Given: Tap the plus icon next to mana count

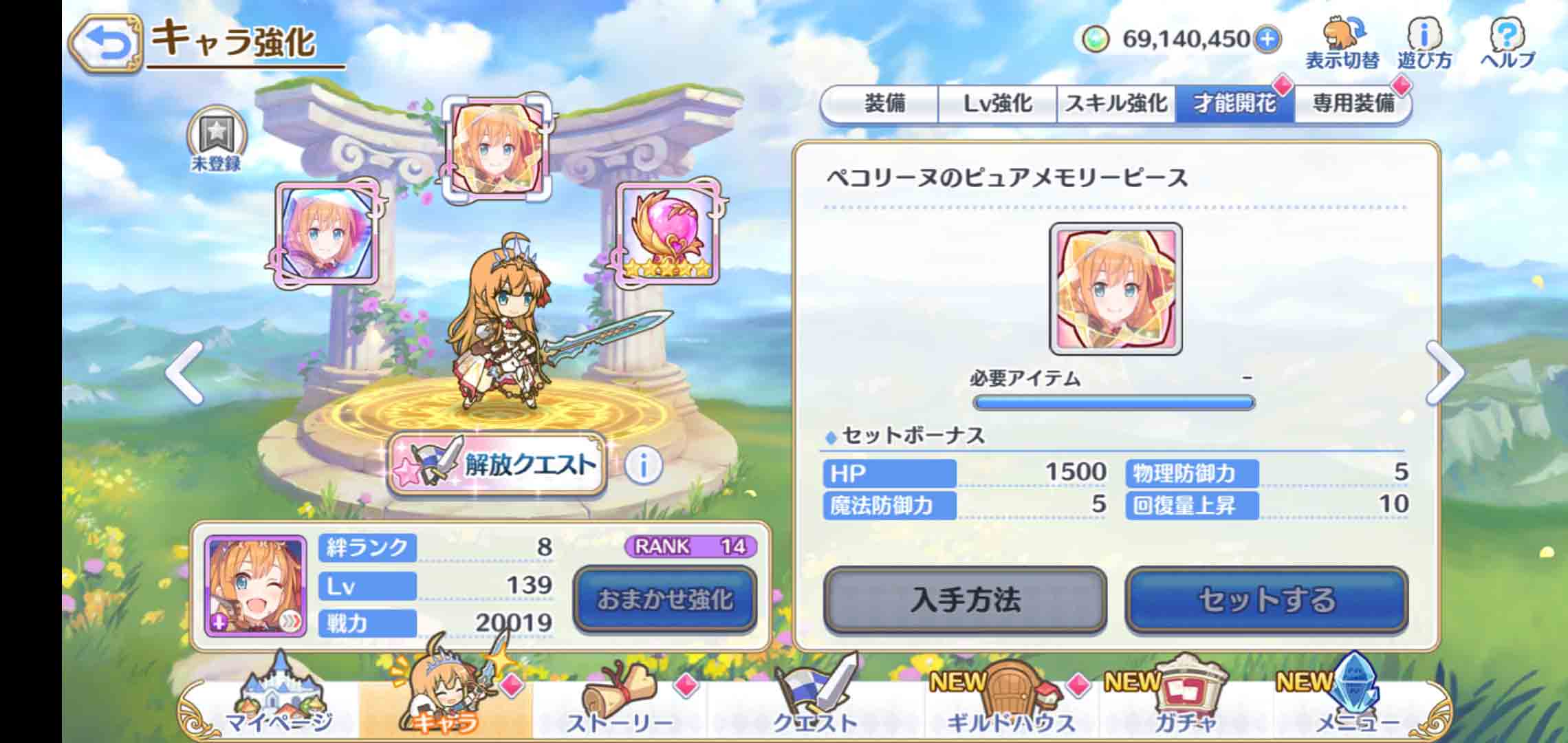Looking at the screenshot, I should 1268,39.
